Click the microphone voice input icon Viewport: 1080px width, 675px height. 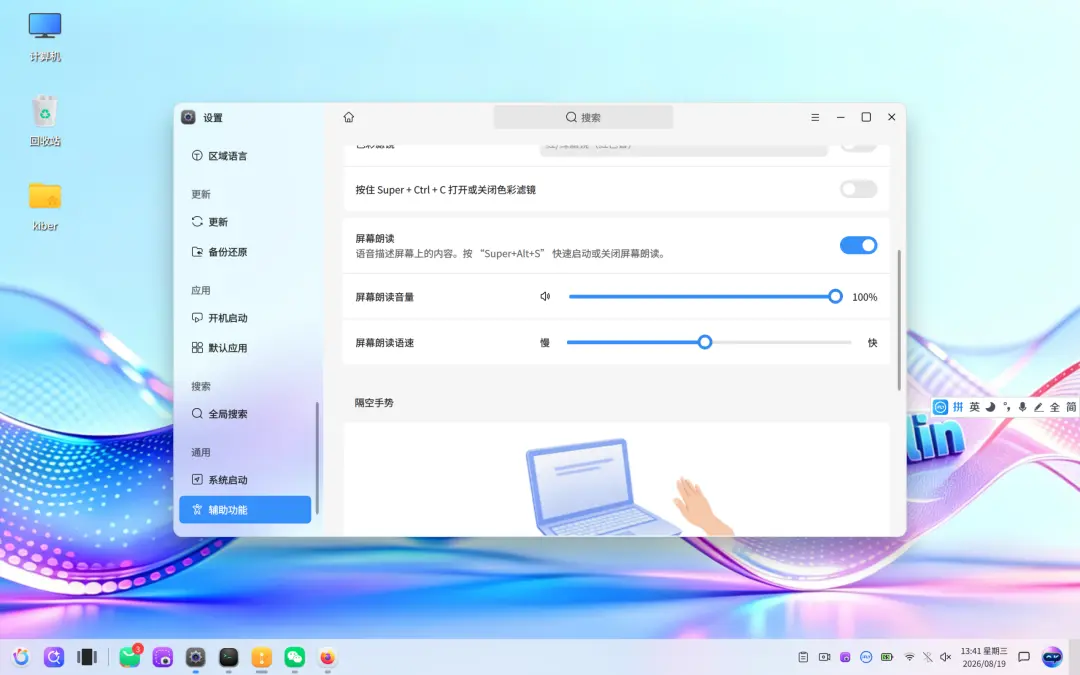[1022, 407]
